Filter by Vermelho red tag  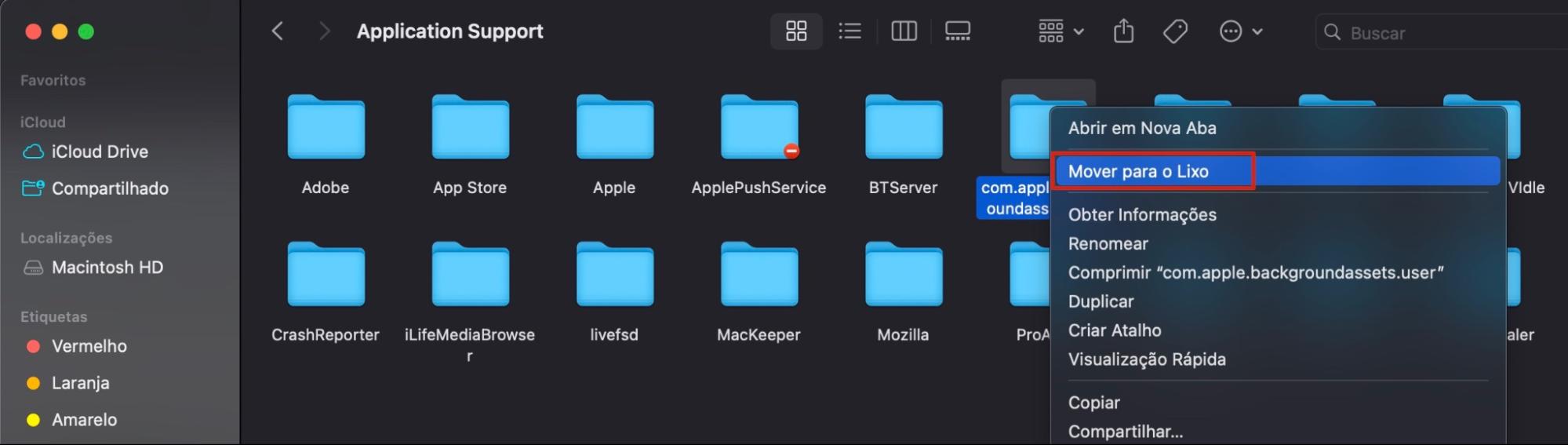point(89,346)
